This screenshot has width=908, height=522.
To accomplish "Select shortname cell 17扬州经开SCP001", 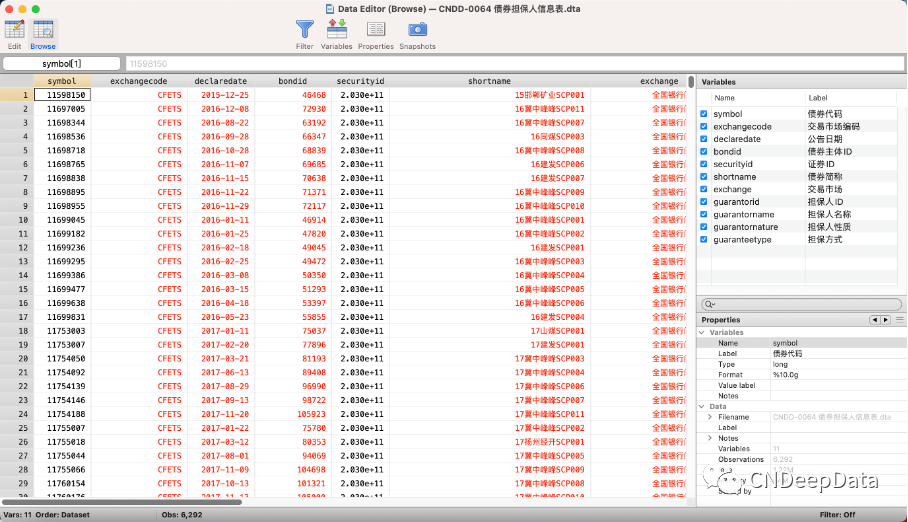I will [490, 441].
